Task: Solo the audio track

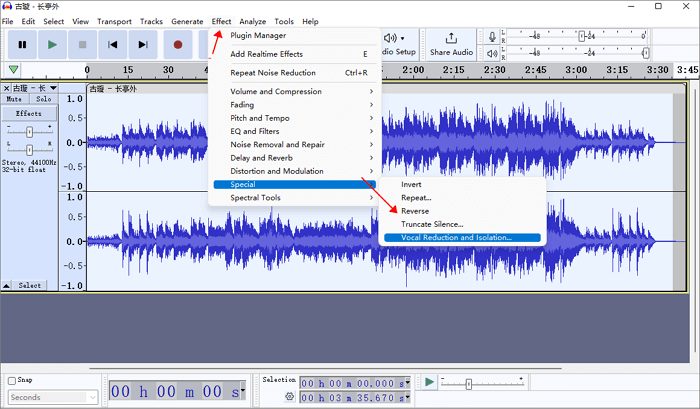Action: click(x=43, y=99)
